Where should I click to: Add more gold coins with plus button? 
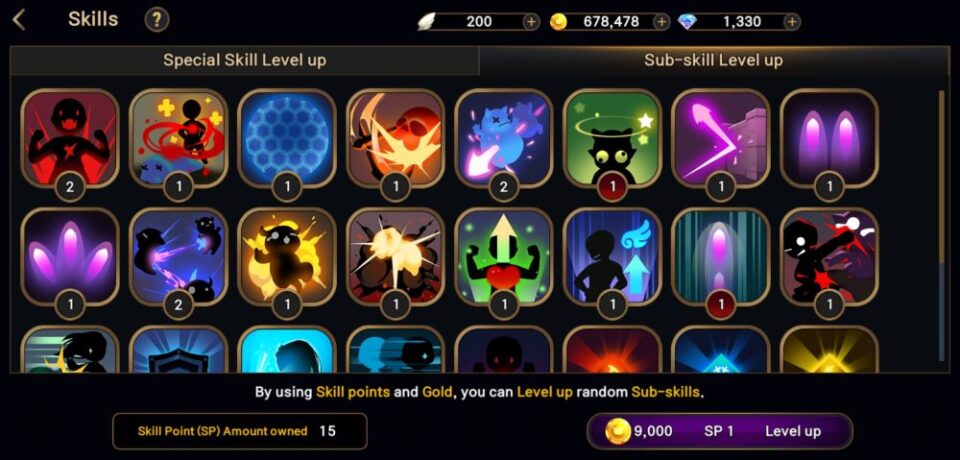(661, 22)
